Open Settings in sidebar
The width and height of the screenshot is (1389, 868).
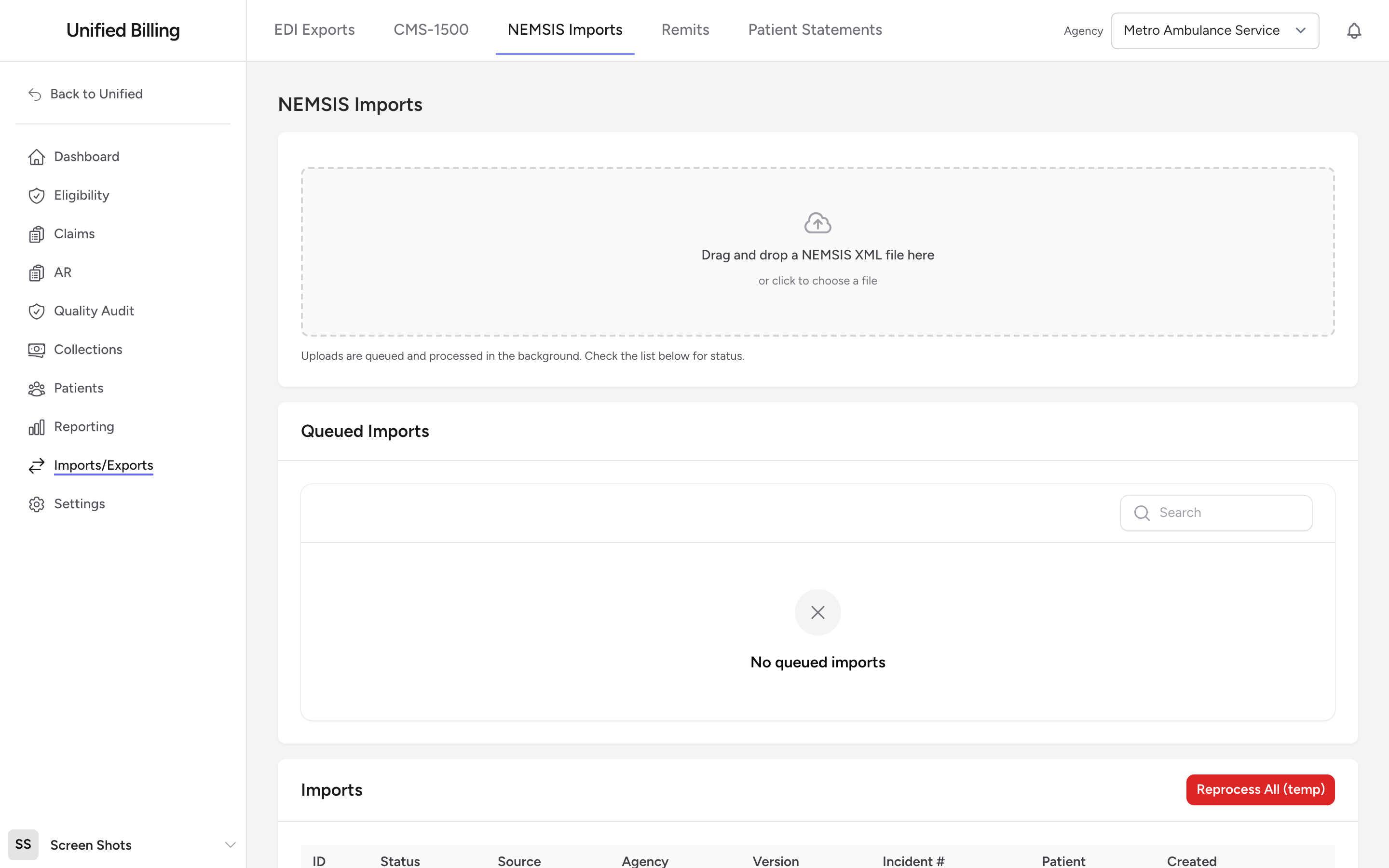click(80, 503)
